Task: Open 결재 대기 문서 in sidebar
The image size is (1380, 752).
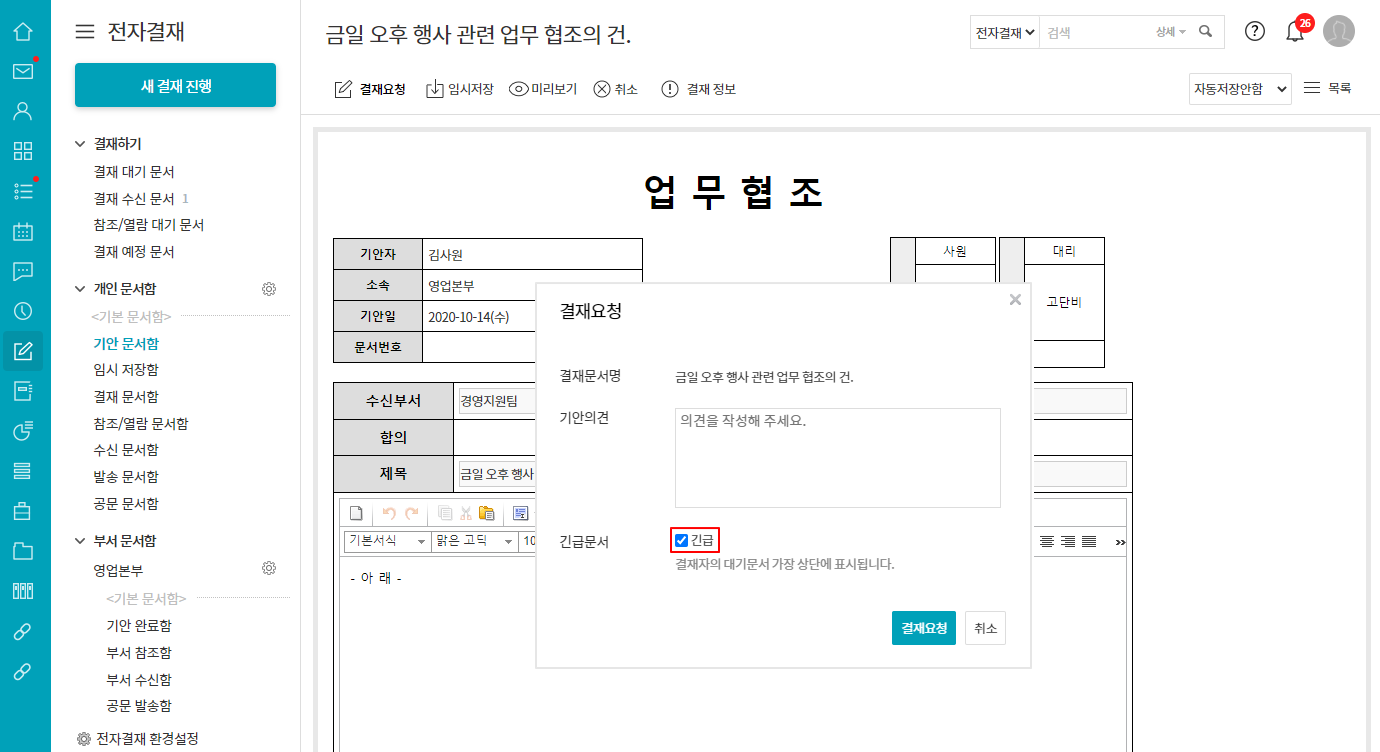Action: point(134,172)
